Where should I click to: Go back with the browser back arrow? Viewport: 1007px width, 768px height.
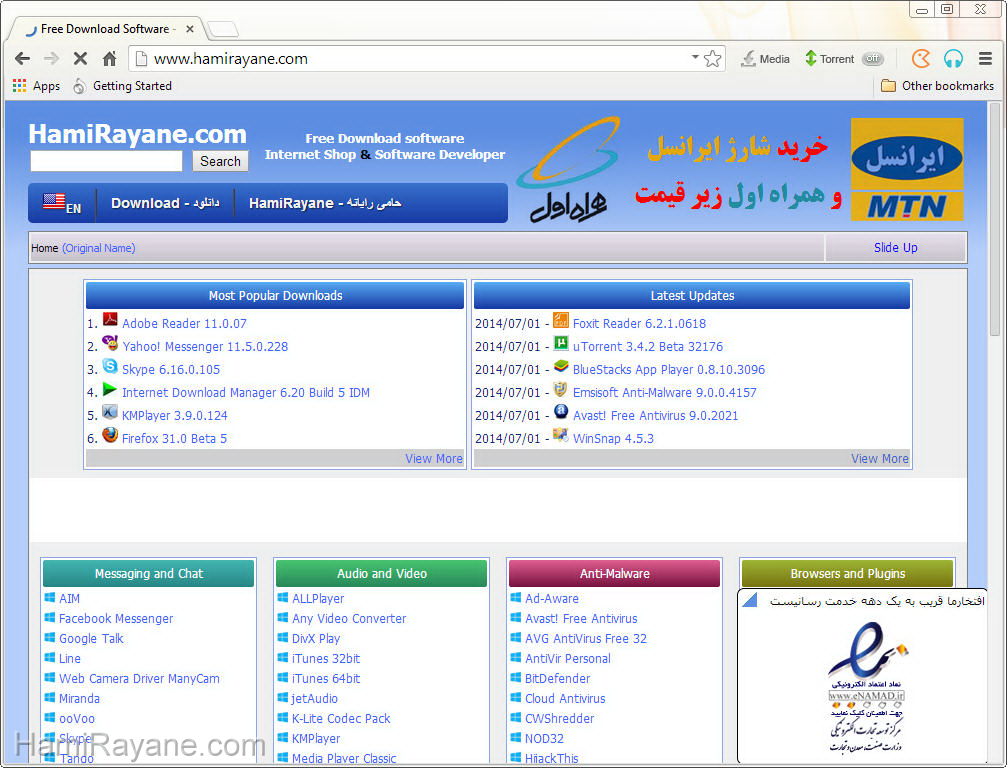22,58
